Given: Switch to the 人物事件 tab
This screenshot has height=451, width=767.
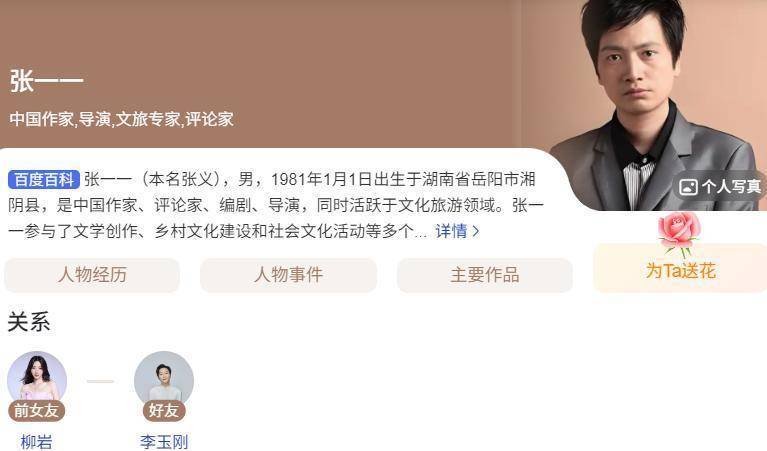Looking at the screenshot, I should click(289, 275).
